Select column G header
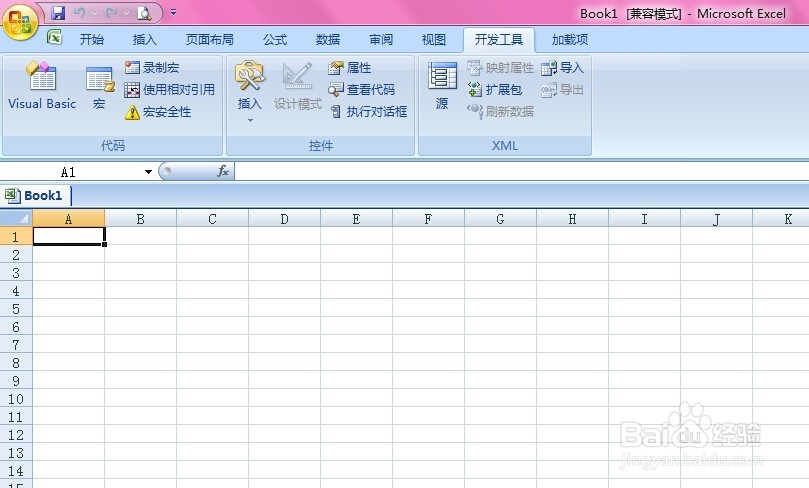This screenshot has height=488, width=809. (500, 219)
